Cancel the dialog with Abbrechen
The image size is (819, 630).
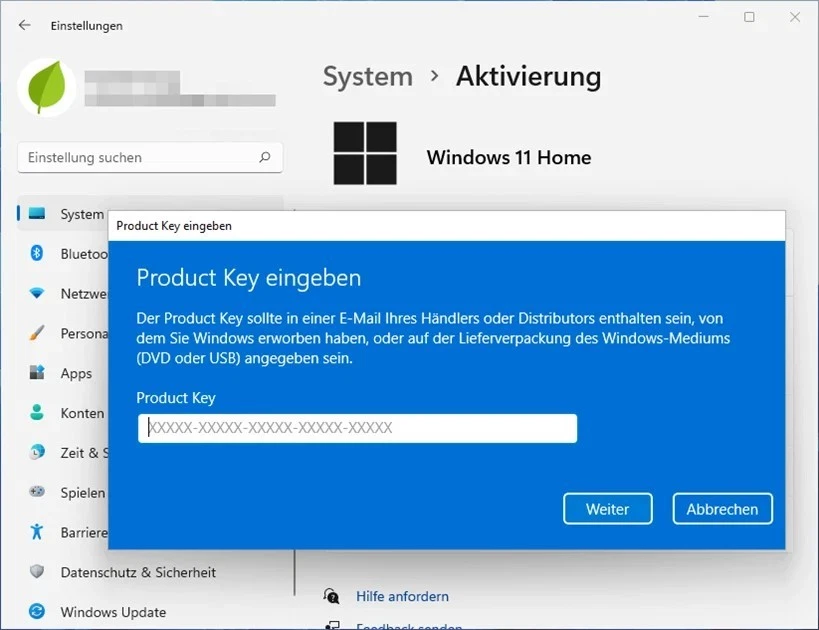pyautogui.click(x=722, y=509)
